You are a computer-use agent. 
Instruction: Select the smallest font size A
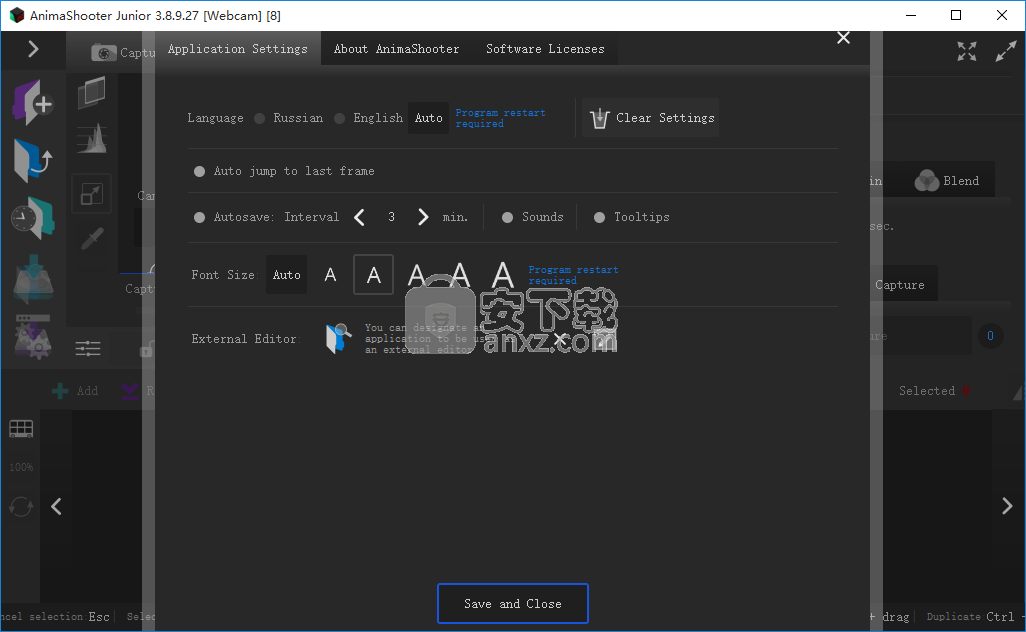[x=330, y=275]
